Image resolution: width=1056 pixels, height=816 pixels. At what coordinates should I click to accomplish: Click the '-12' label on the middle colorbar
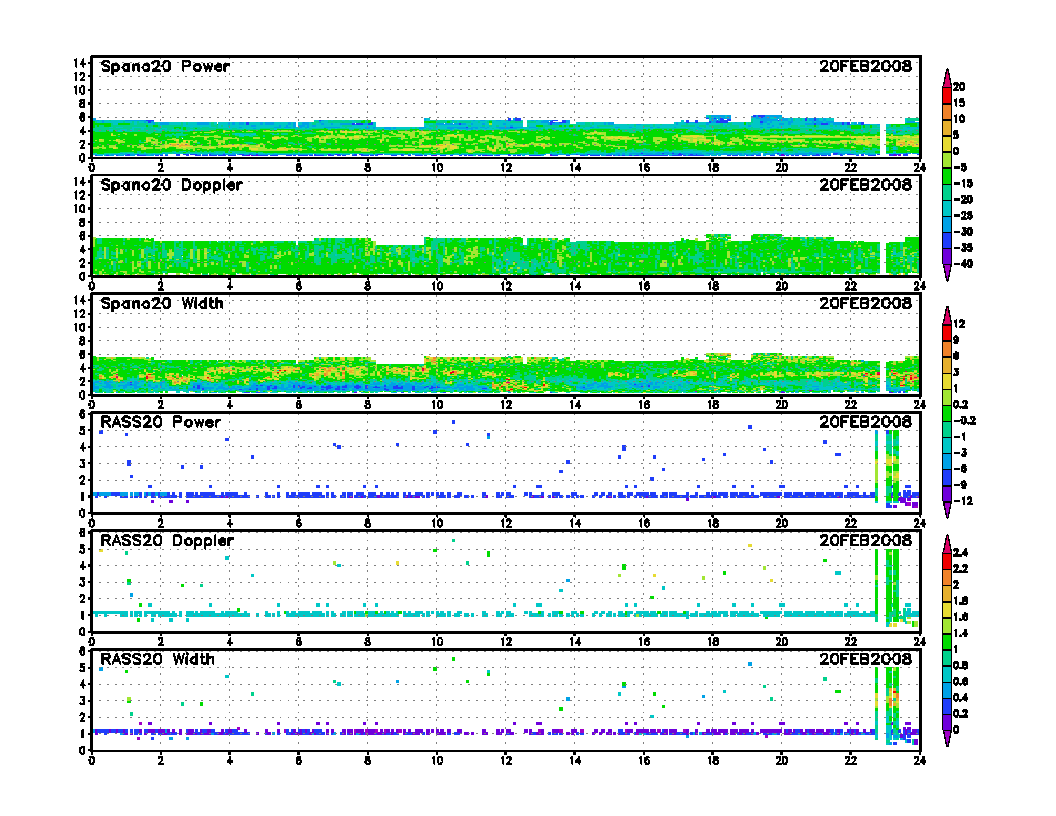(962, 501)
